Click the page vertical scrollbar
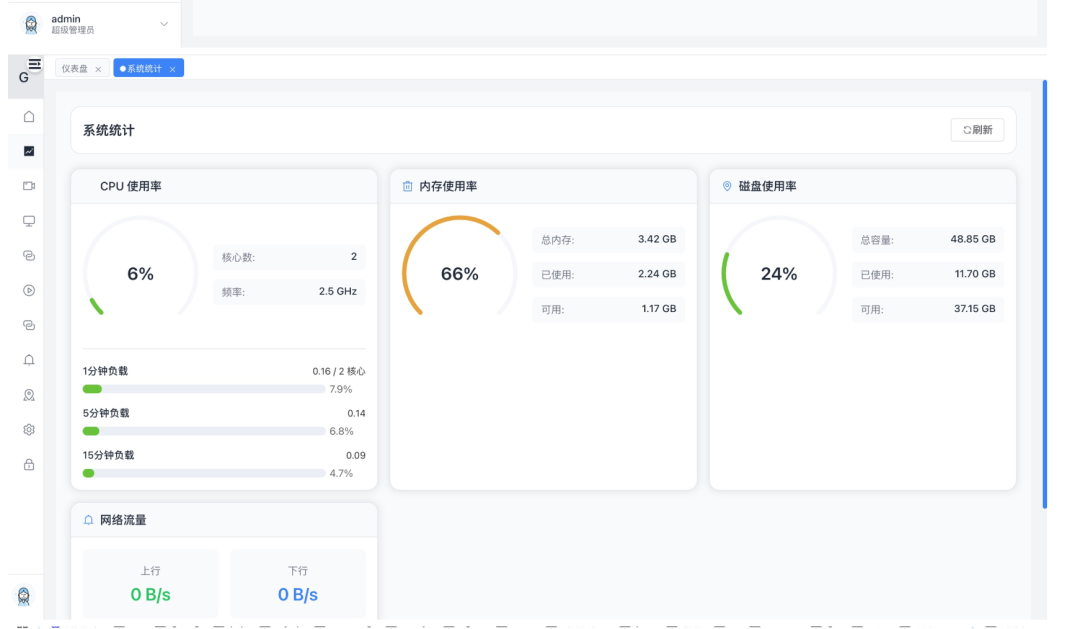The width and height of the screenshot is (1080, 629). click(1045, 294)
